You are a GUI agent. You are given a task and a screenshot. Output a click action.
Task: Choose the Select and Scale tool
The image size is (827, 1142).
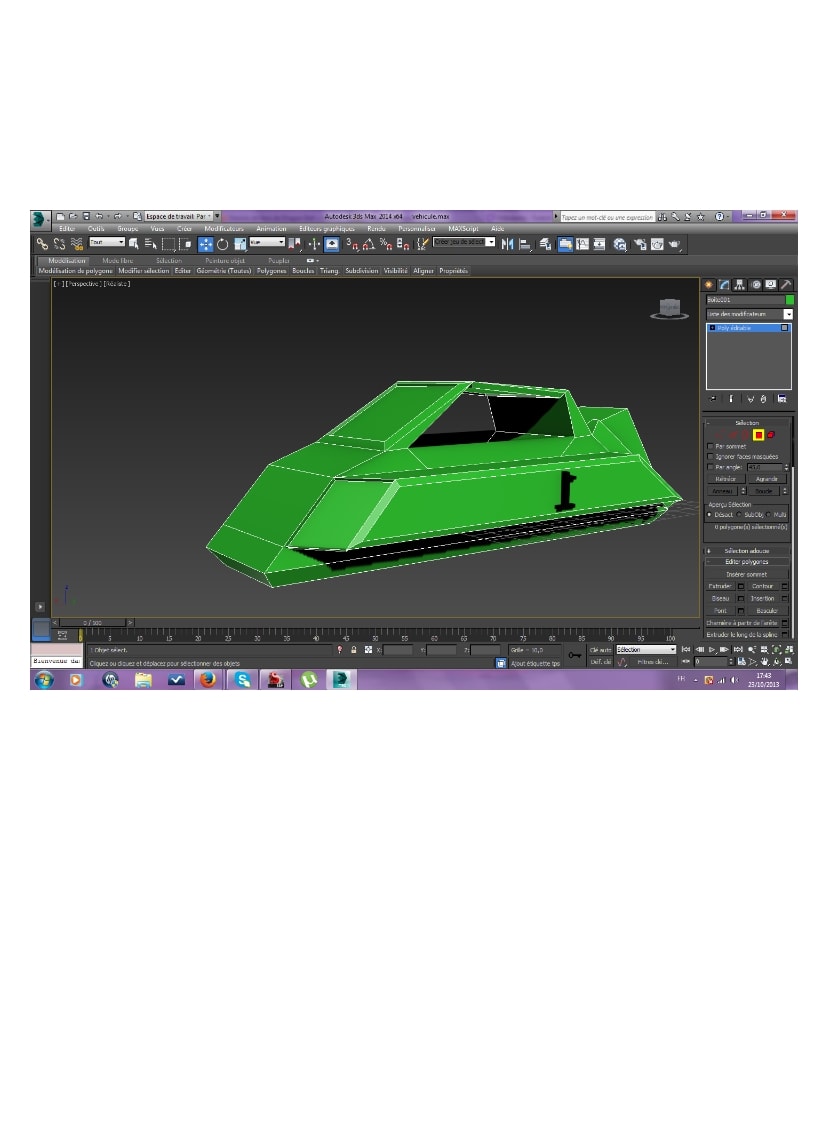(x=240, y=244)
